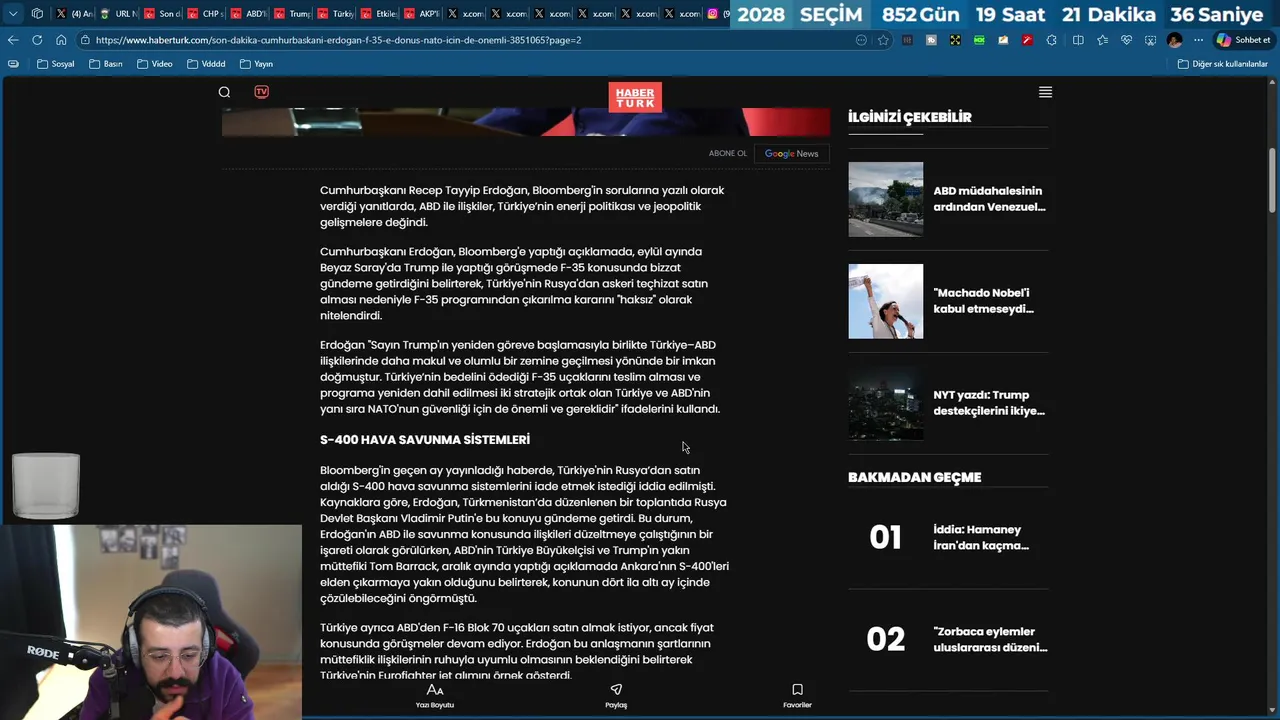Bookmark this page with the star icon

[x=883, y=40]
